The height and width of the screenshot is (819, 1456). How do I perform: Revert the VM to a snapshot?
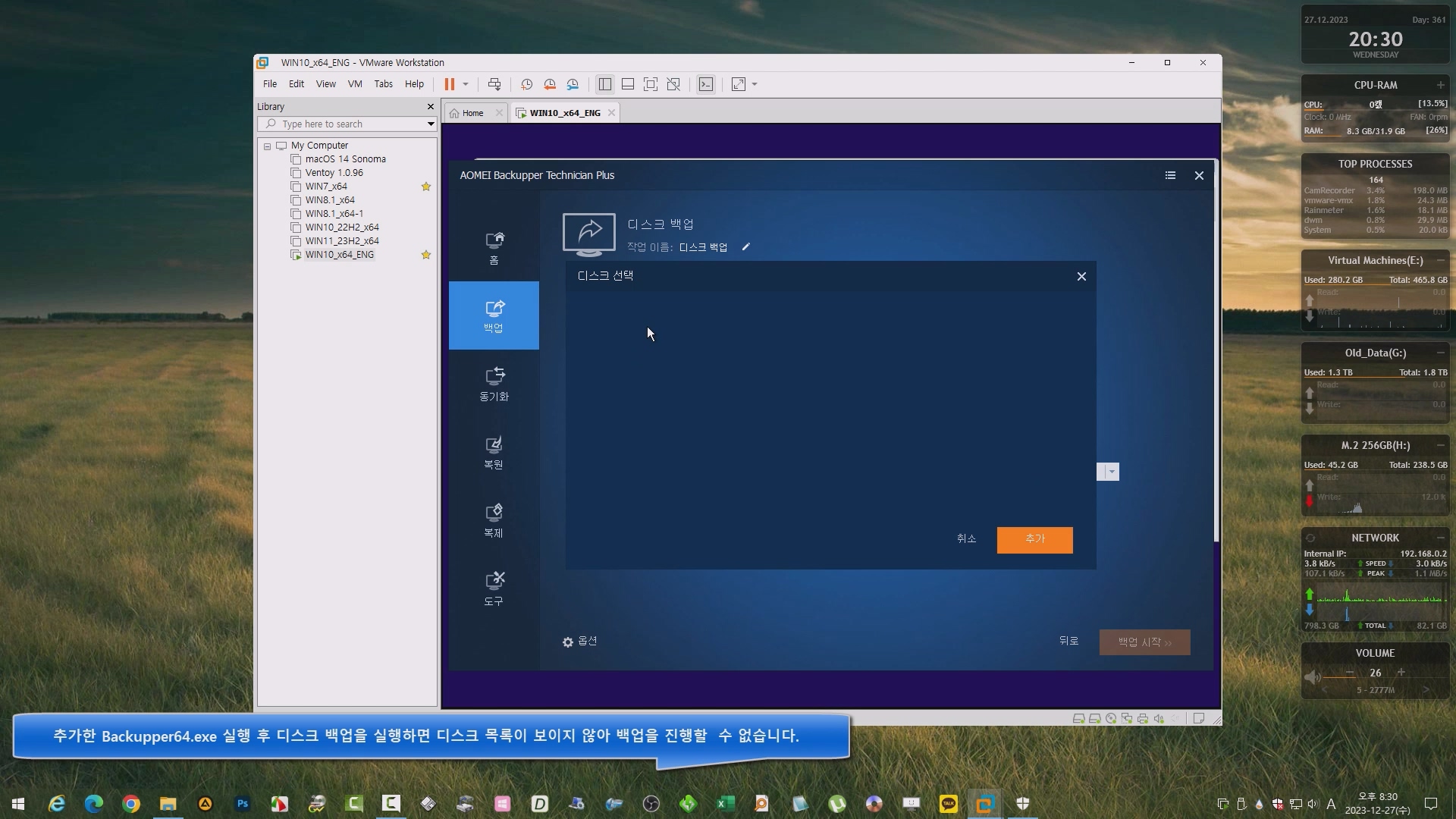550,84
